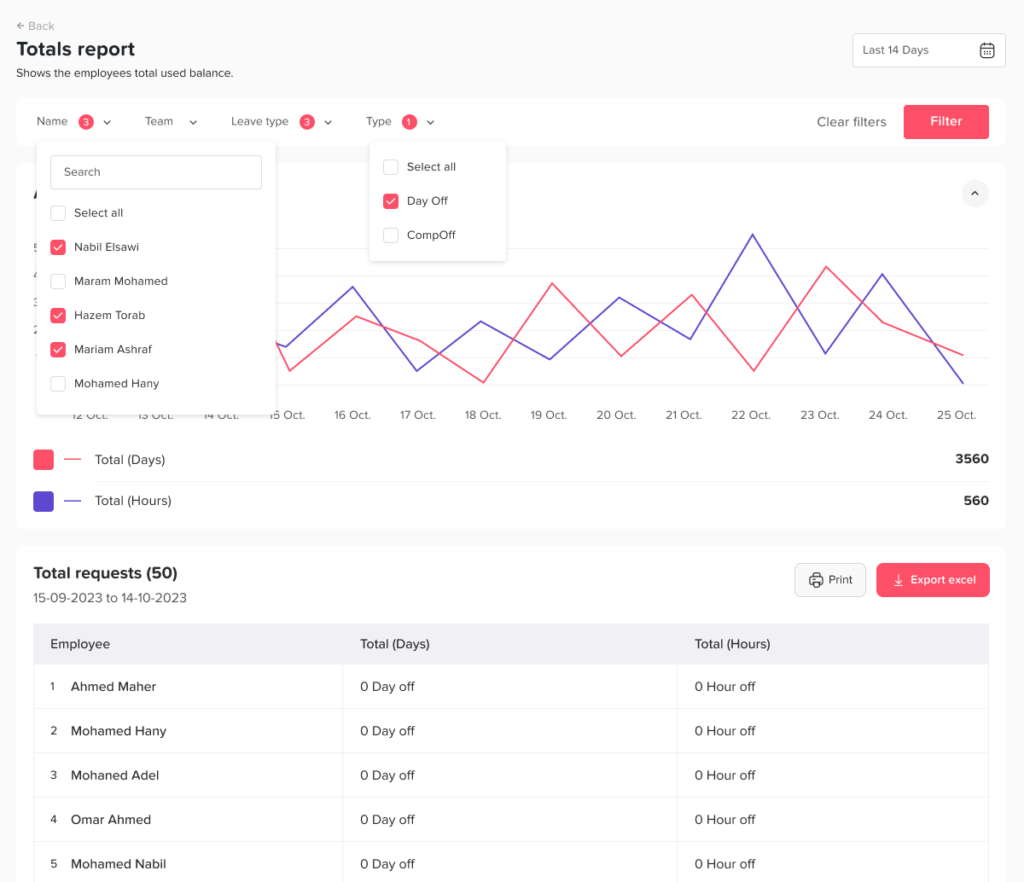Click the Name filter count badge
This screenshot has height=882, width=1024.
point(86,122)
